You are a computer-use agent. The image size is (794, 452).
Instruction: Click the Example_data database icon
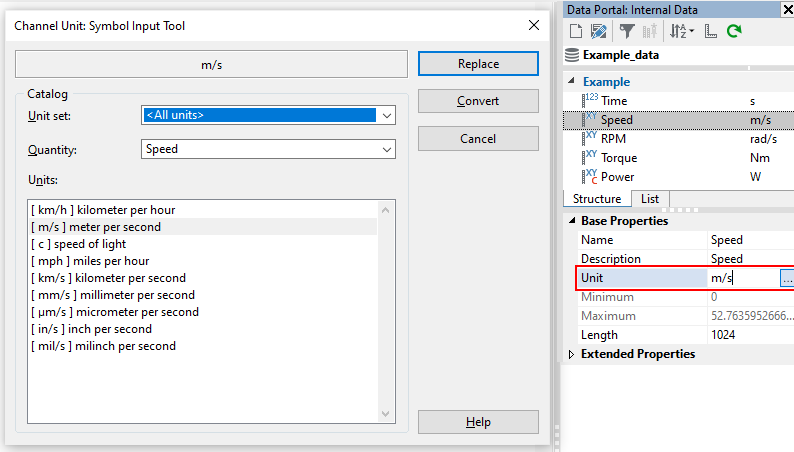click(572, 55)
